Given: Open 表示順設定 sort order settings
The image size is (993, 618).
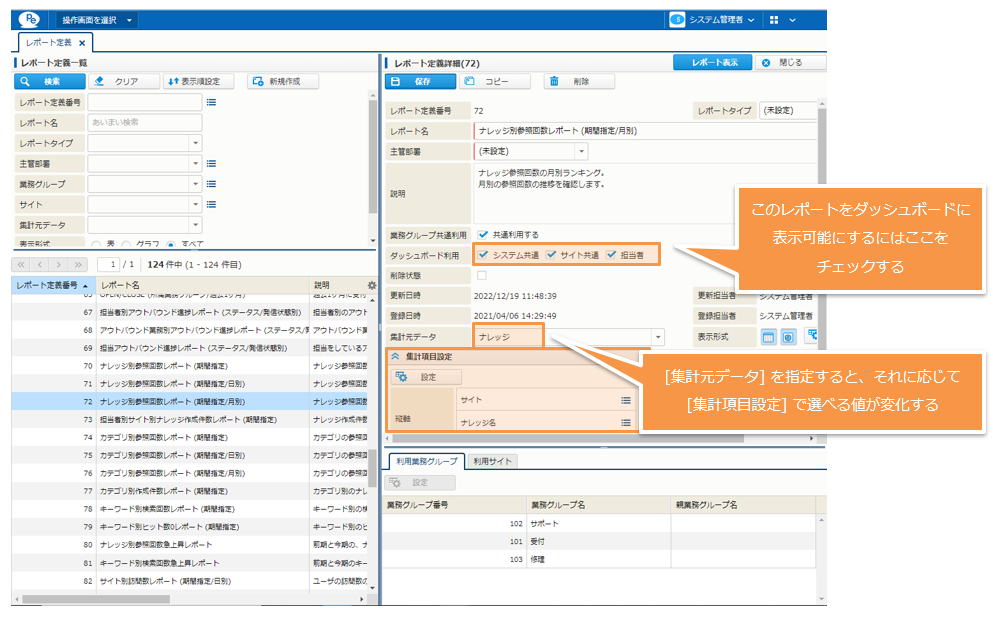Looking at the screenshot, I should pyautogui.click(x=200, y=82).
